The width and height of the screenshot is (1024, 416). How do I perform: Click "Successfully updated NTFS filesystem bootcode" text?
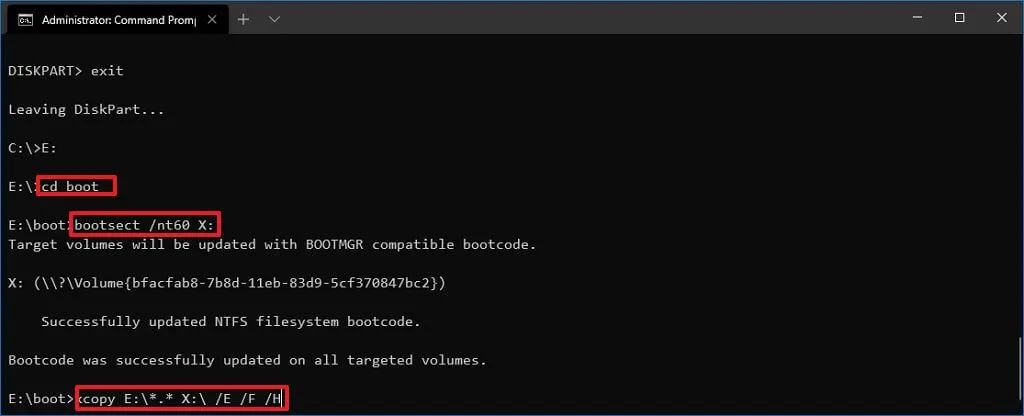click(230, 322)
